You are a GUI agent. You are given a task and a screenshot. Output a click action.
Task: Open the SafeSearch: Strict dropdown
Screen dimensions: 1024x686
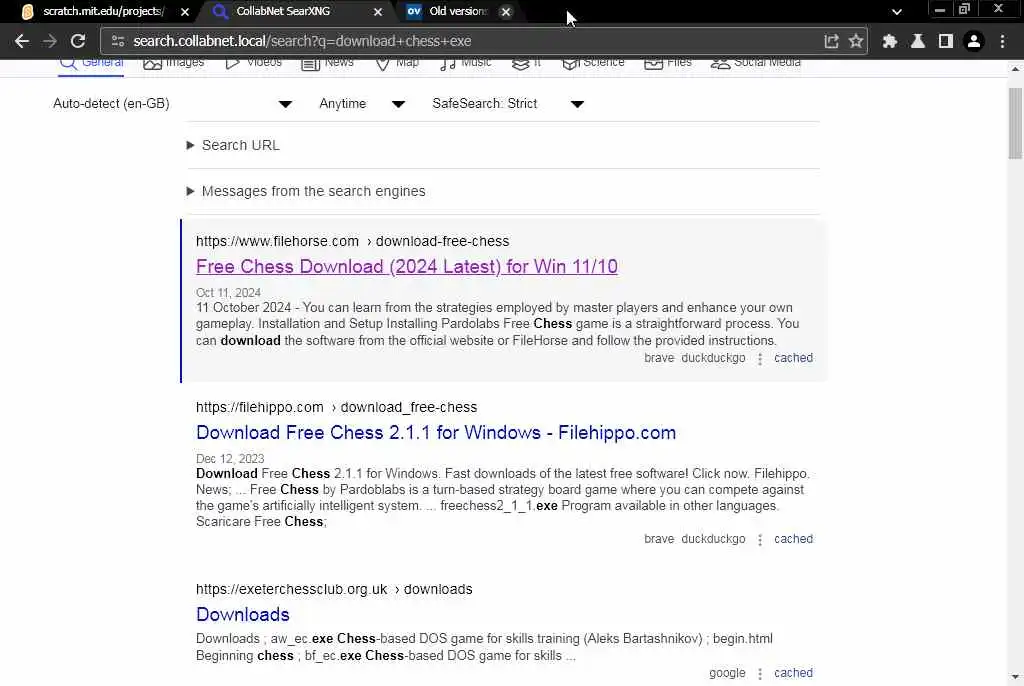pos(507,103)
